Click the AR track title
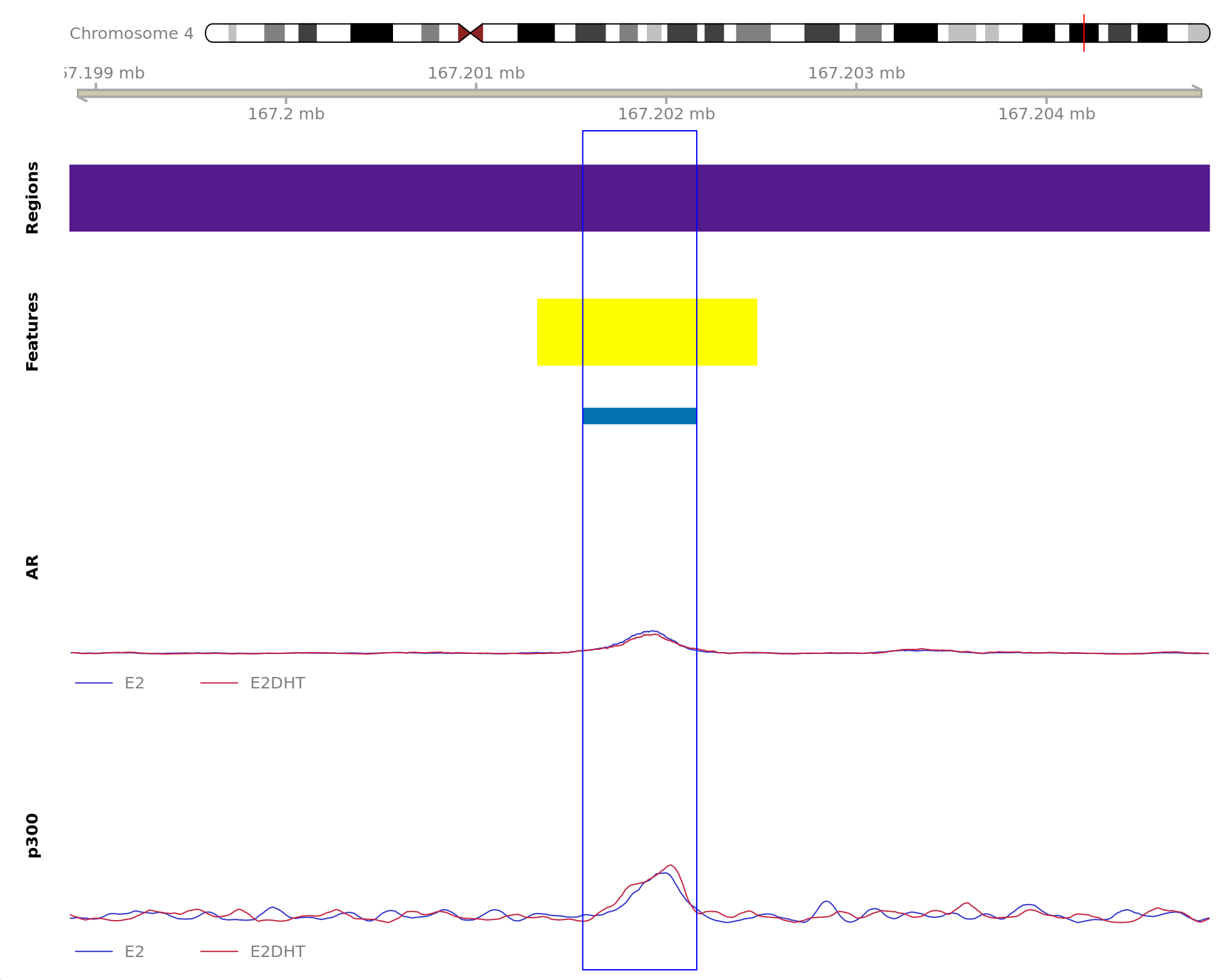 click(x=32, y=567)
